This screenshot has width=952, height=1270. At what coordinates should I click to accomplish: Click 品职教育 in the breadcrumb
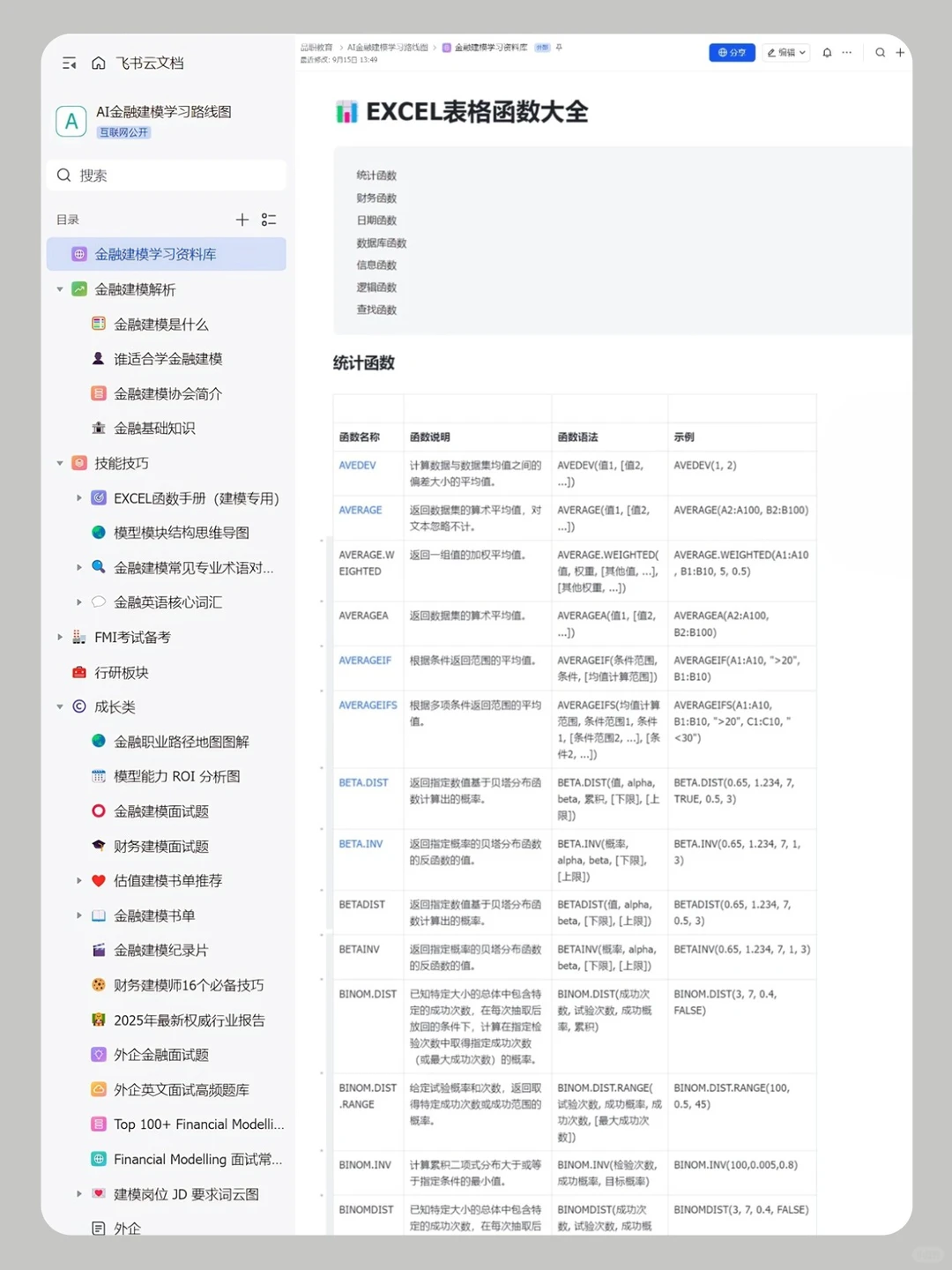click(x=316, y=48)
